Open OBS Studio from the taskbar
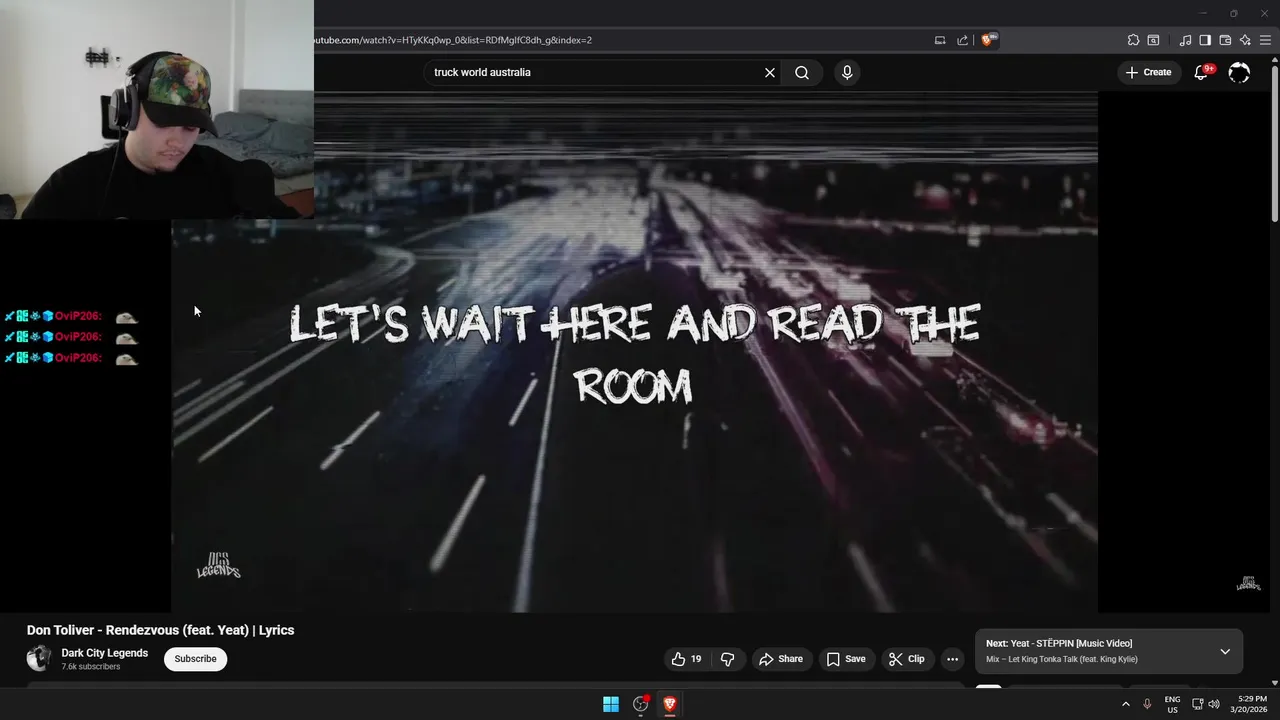The height and width of the screenshot is (720, 1280). [641, 704]
